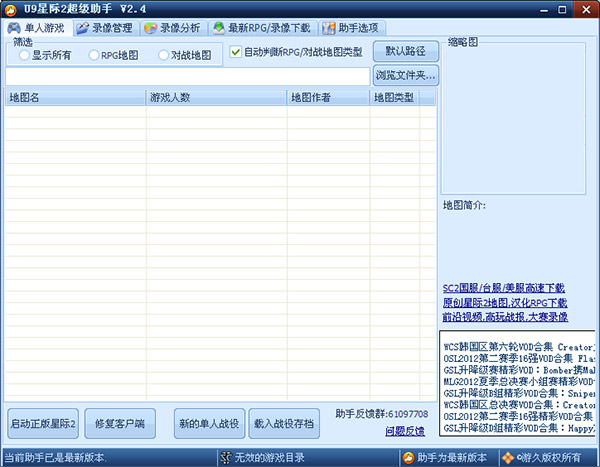This screenshot has width=600, height=467.
Task: Open MLG2012夏季总决赛小组赛精彩VOD item
Action: 519,382
